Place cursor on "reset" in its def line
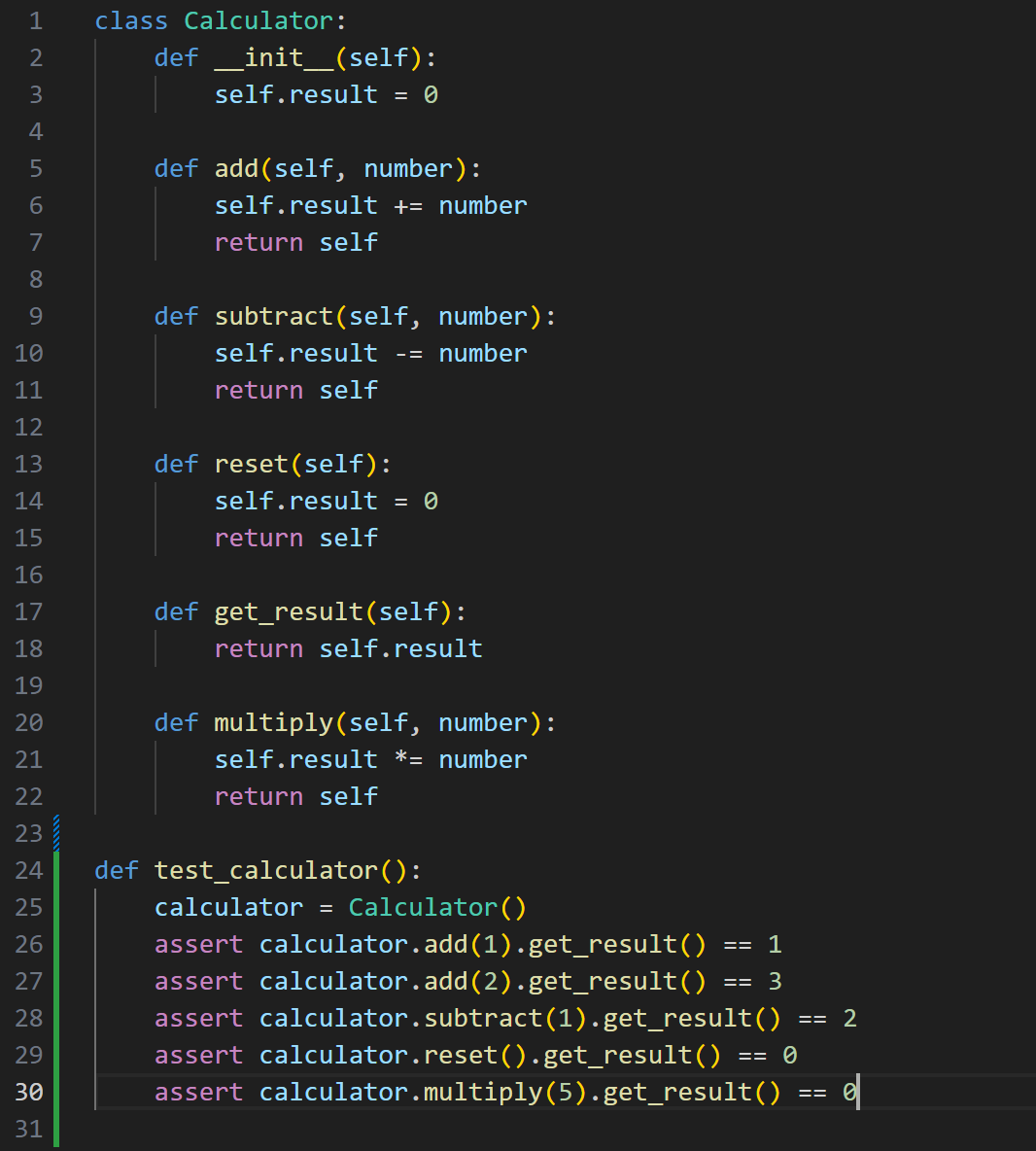This screenshot has width=1036, height=1151. [252, 464]
